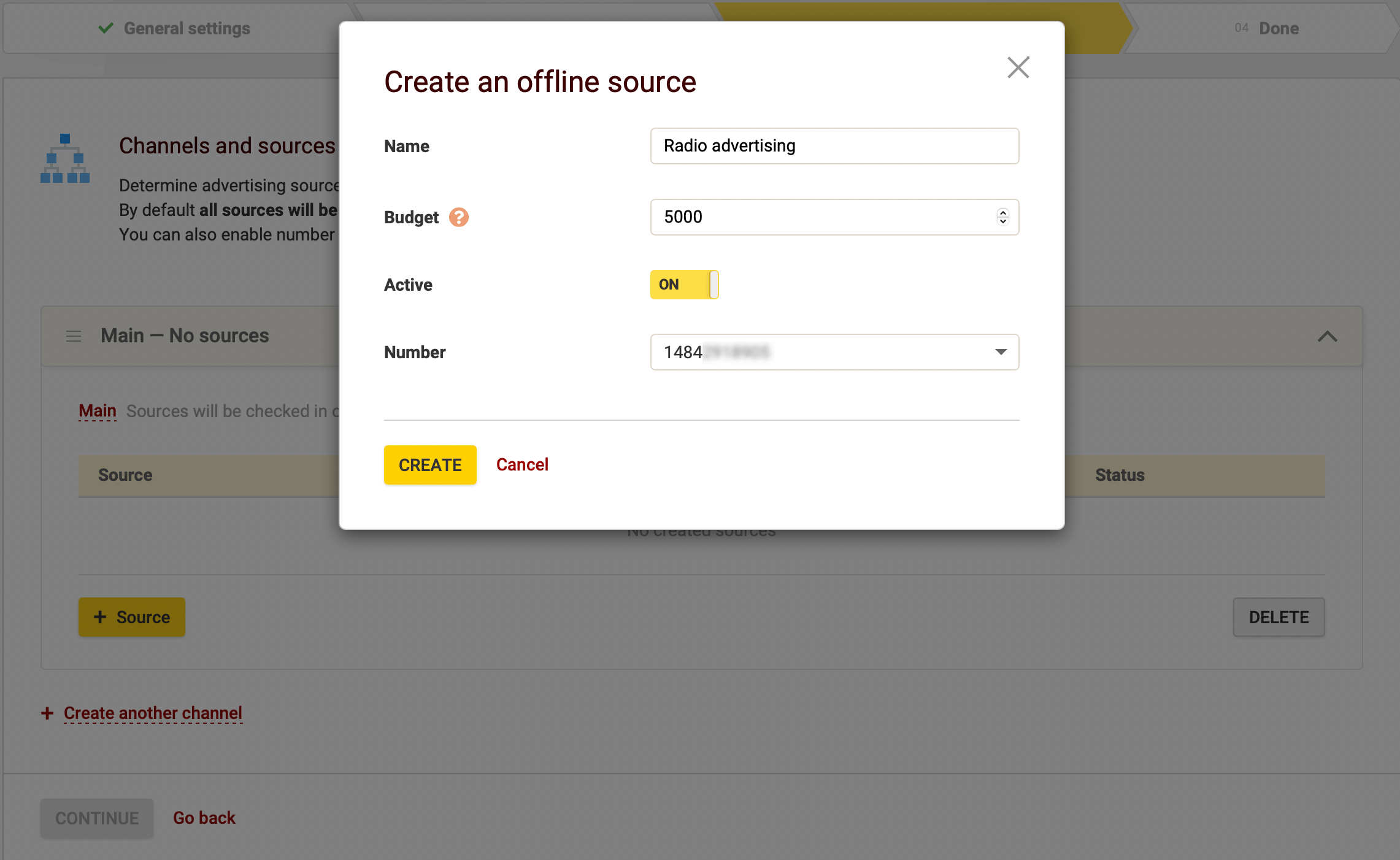
Task: Click the channels hierarchy icon
Action: (x=65, y=159)
